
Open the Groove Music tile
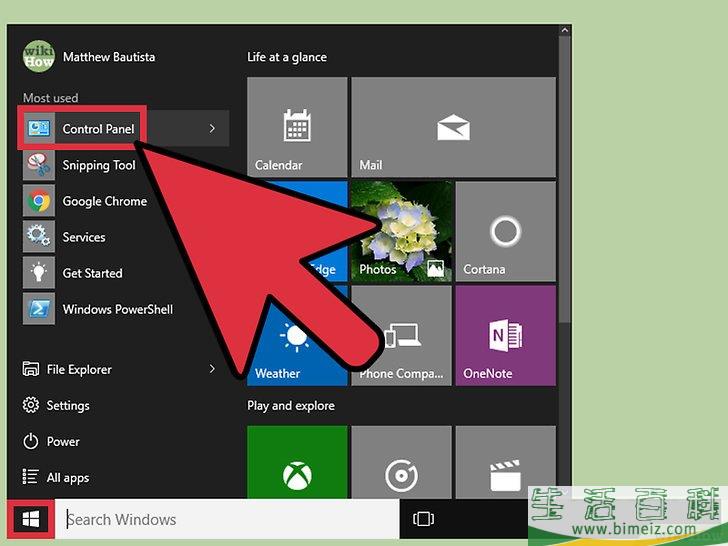click(402, 462)
